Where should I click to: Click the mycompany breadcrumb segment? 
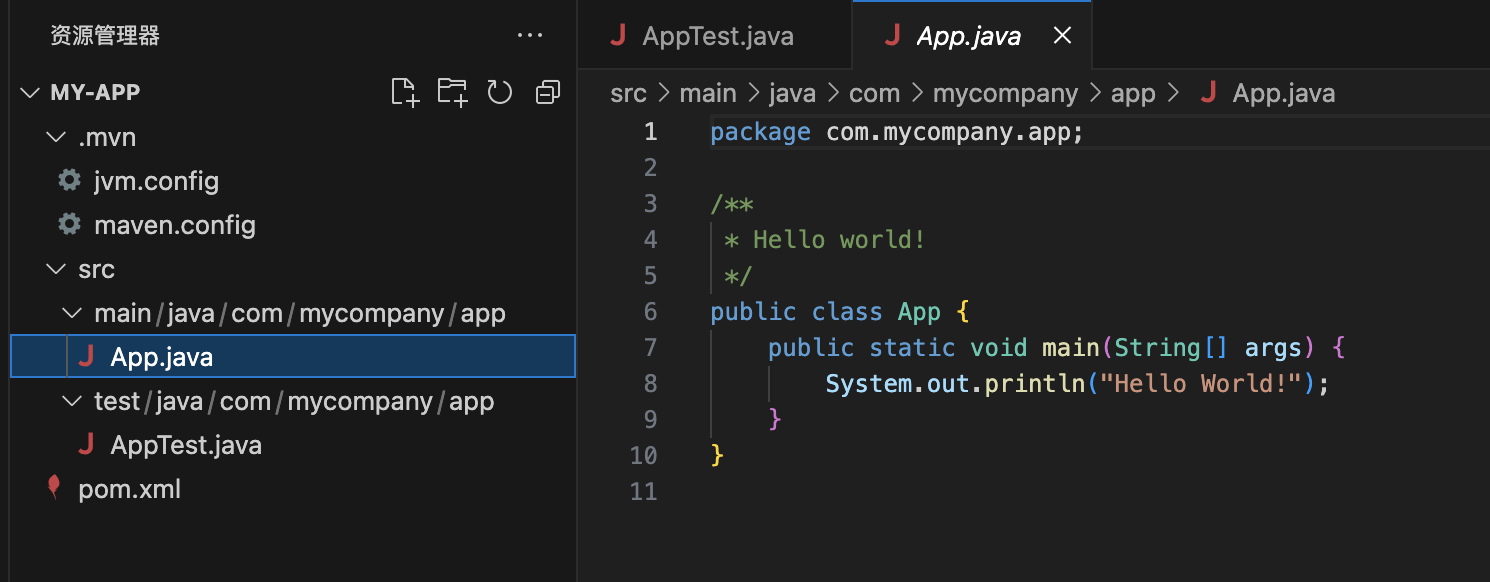coord(1005,94)
